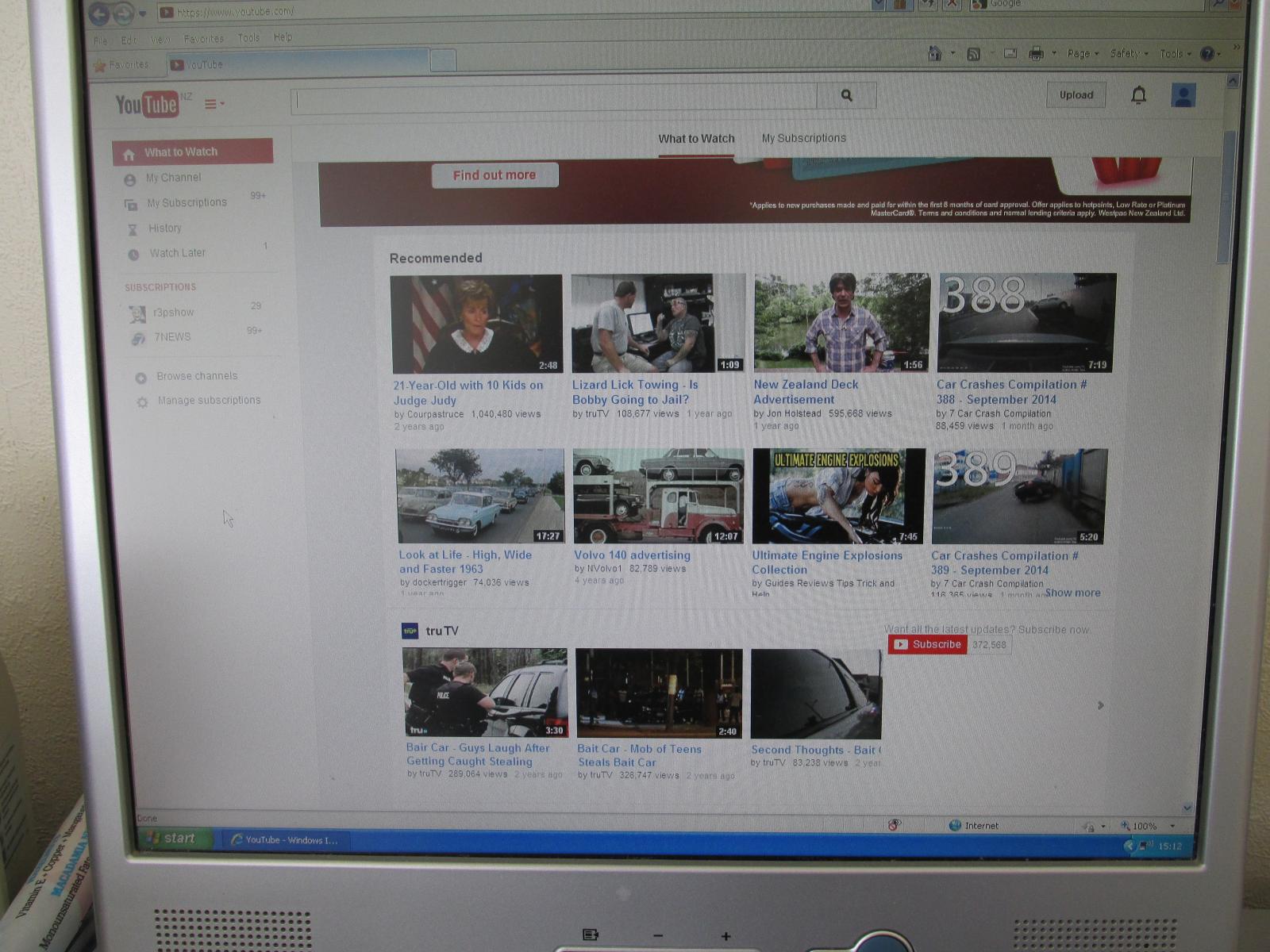Click Browse channels
The width and height of the screenshot is (1270, 952).
pos(196,376)
